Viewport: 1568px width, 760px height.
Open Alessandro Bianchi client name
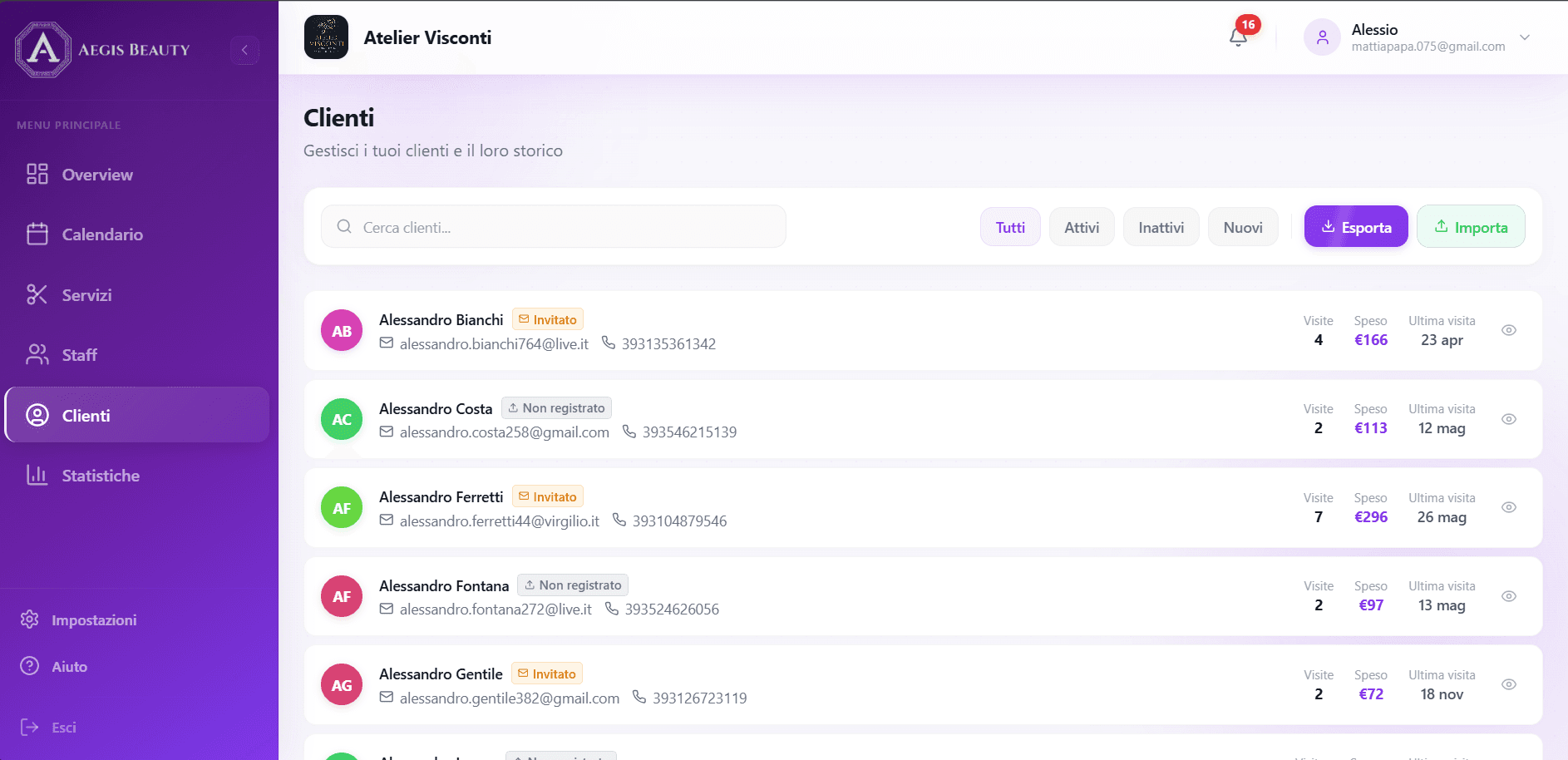441,320
